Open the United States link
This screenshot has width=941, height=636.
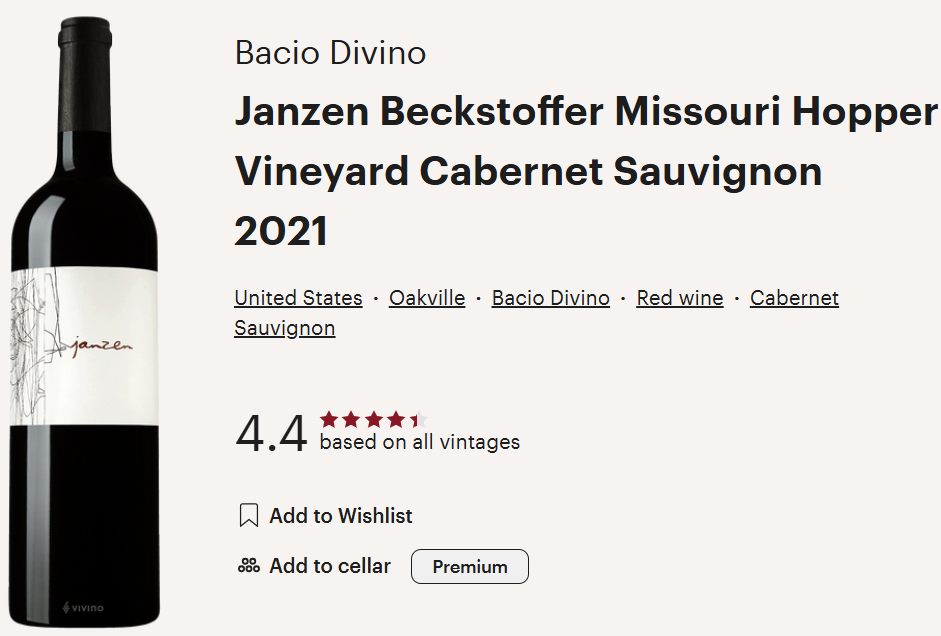pyautogui.click(x=298, y=298)
